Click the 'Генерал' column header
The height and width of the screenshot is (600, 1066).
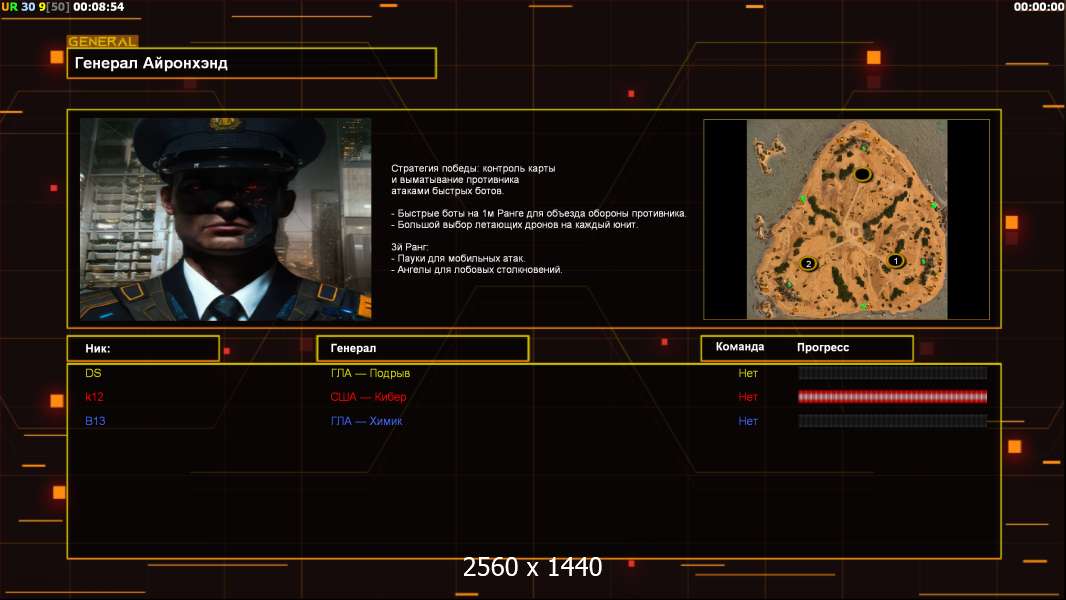423,349
